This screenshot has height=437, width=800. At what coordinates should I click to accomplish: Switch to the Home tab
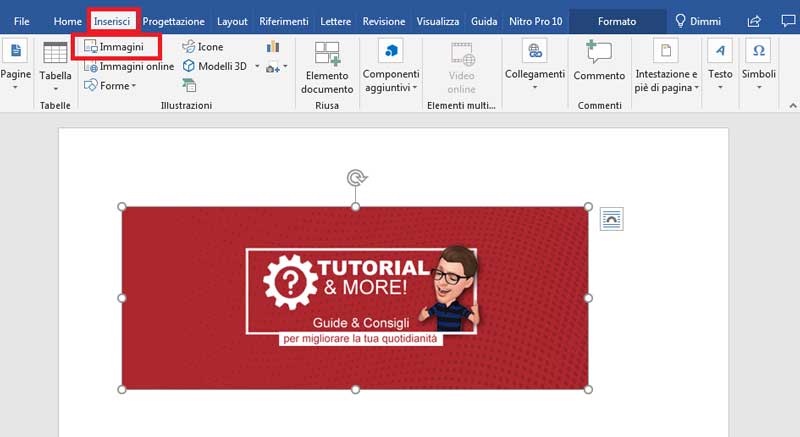(x=67, y=21)
